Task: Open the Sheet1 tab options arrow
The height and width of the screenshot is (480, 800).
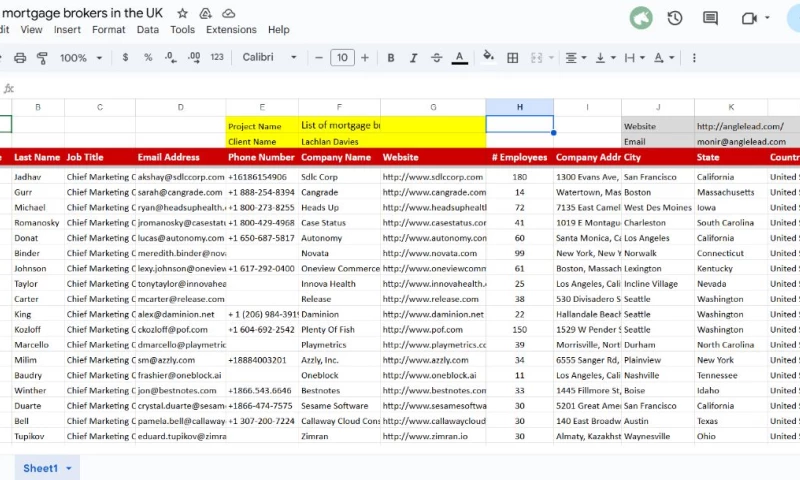Action: 69,468
